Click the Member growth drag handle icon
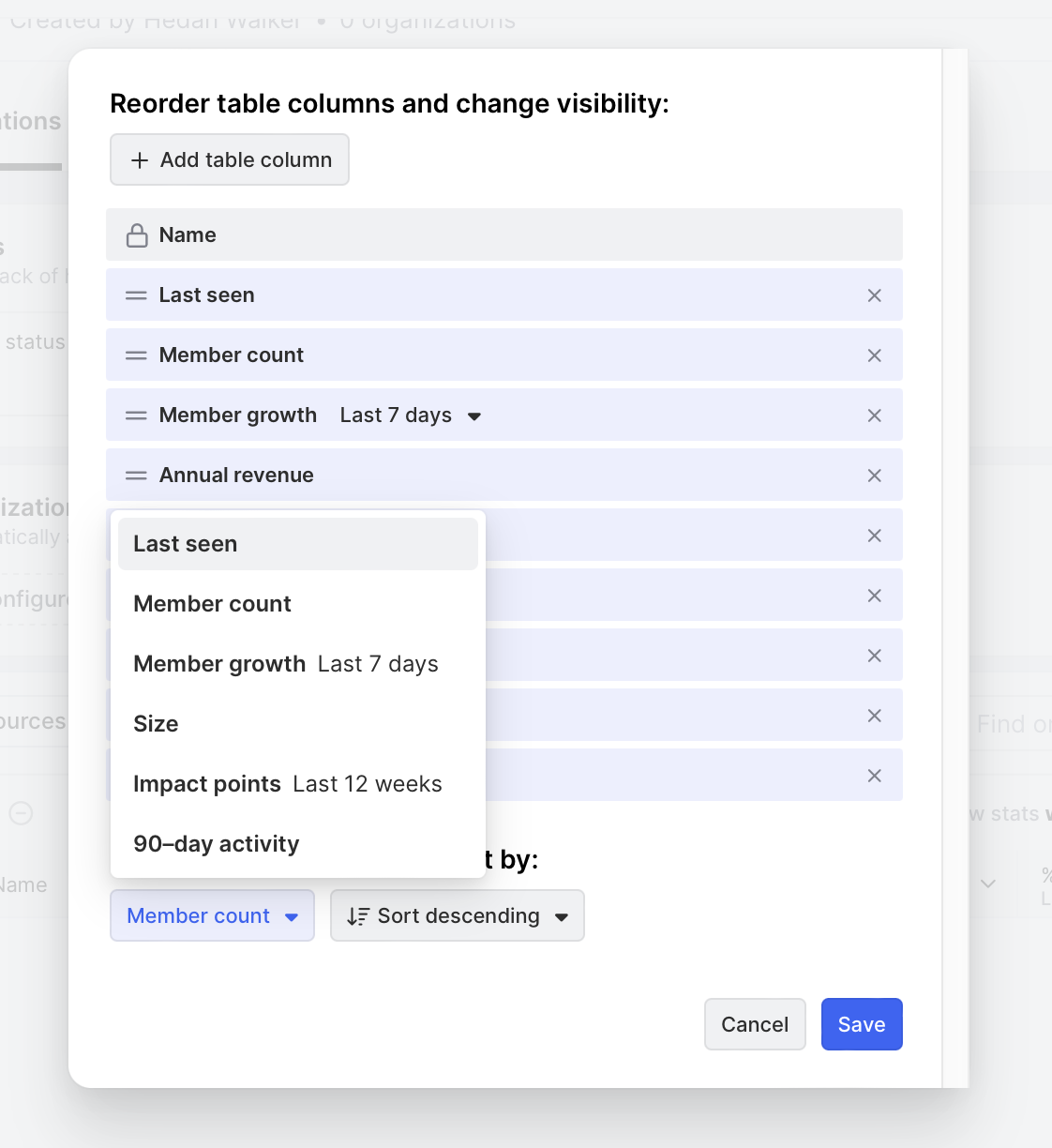Image resolution: width=1052 pixels, height=1148 pixels. (x=137, y=415)
